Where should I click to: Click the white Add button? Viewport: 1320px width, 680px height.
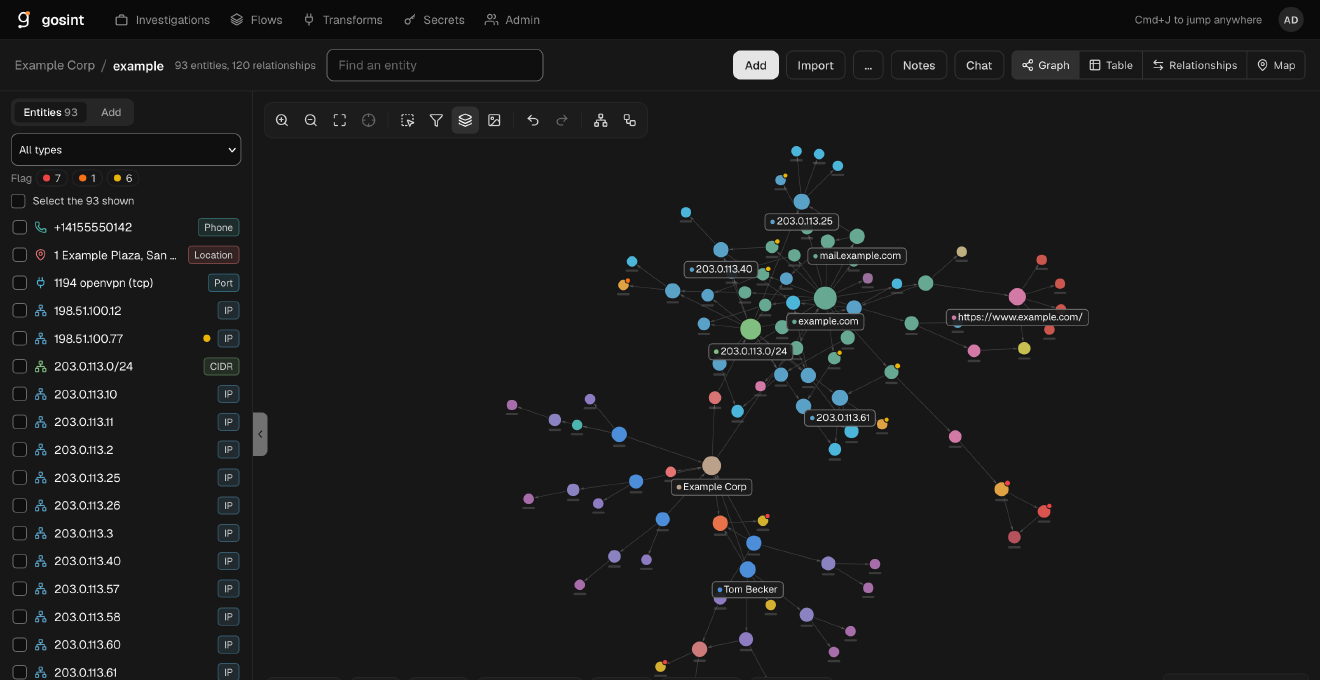[x=756, y=65]
